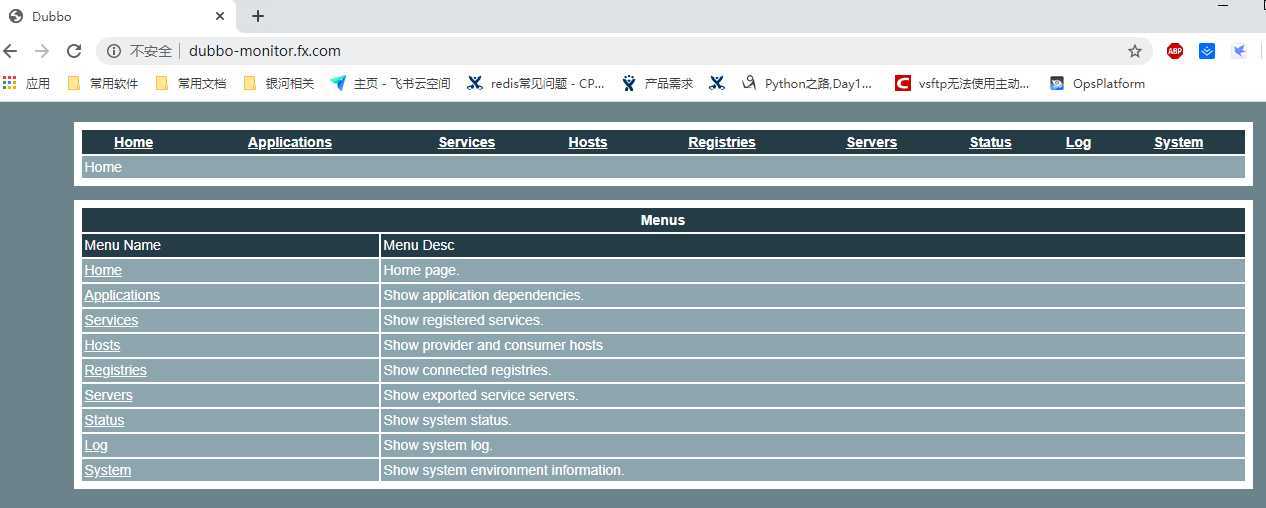This screenshot has width=1266, height=508.
Task: Go back with browser back arrow
Action: tap(11, 51)
